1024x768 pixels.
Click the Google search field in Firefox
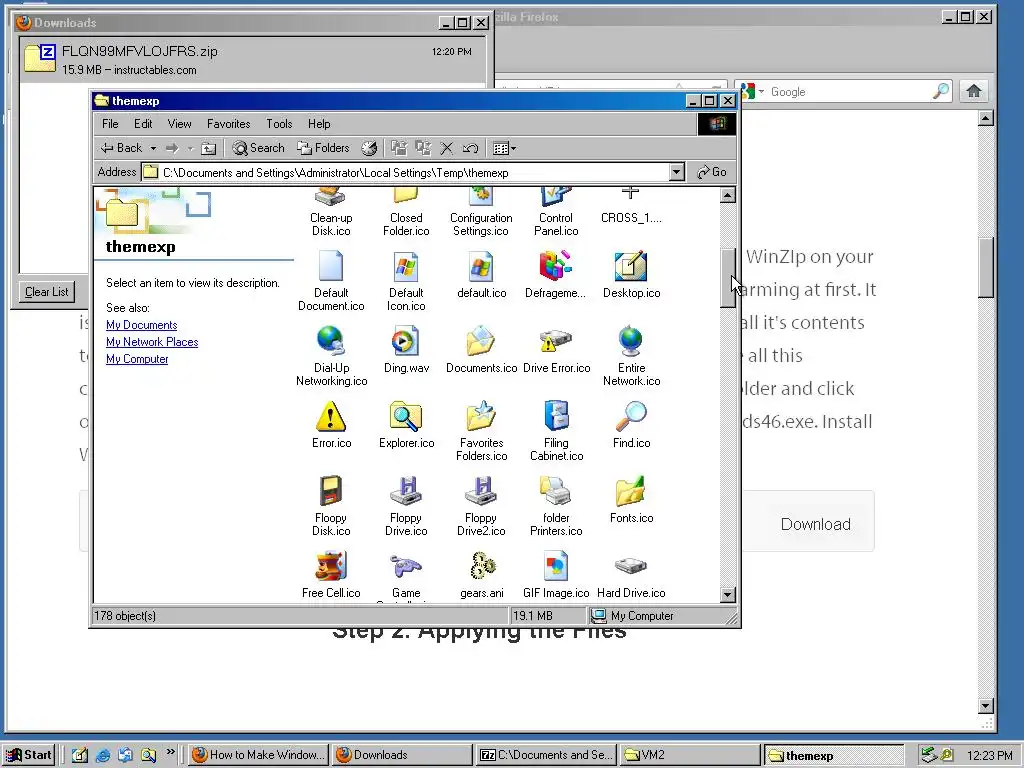849,92
